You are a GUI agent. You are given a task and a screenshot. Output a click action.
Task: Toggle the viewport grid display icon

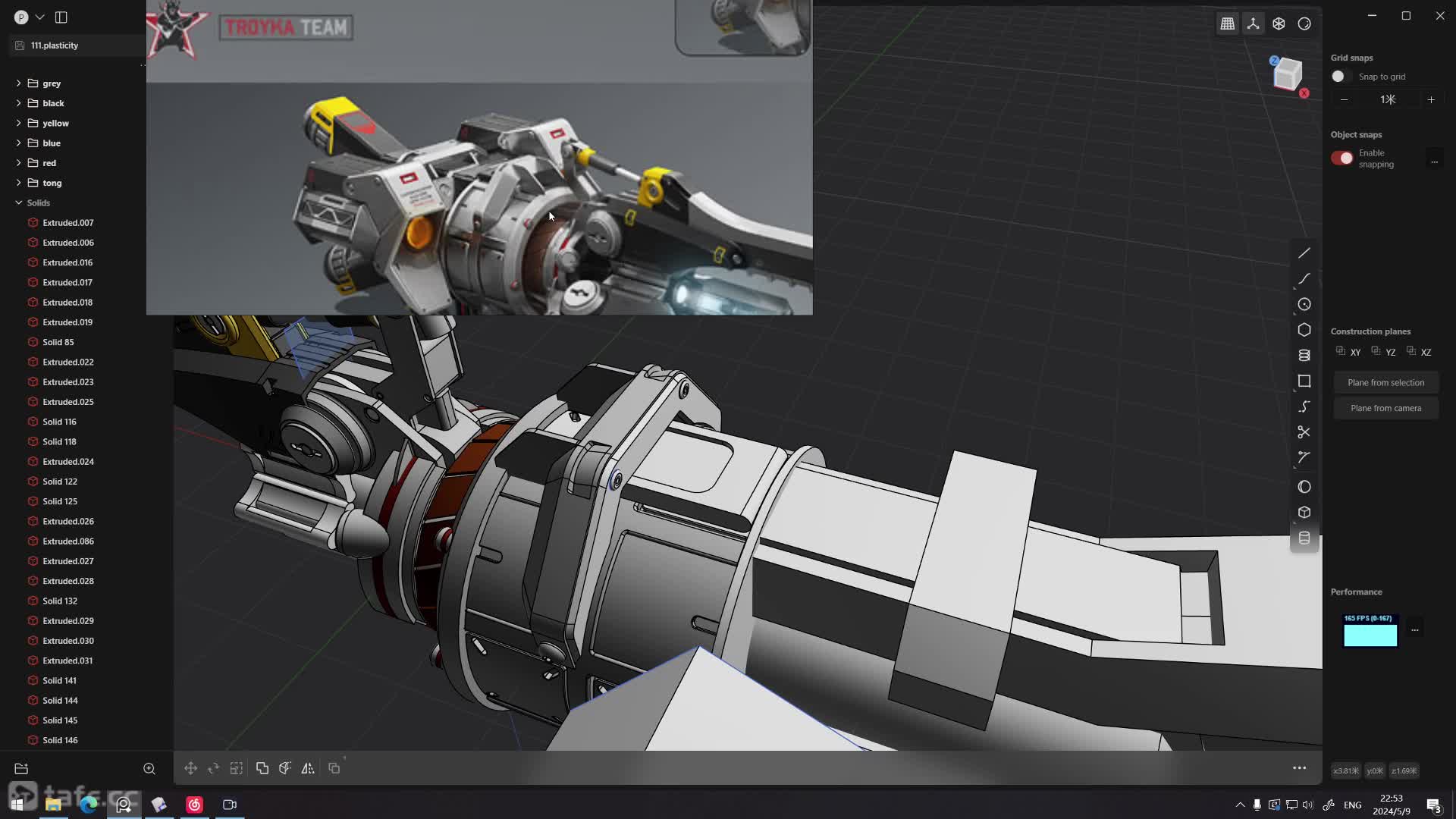click(1227, 24)
